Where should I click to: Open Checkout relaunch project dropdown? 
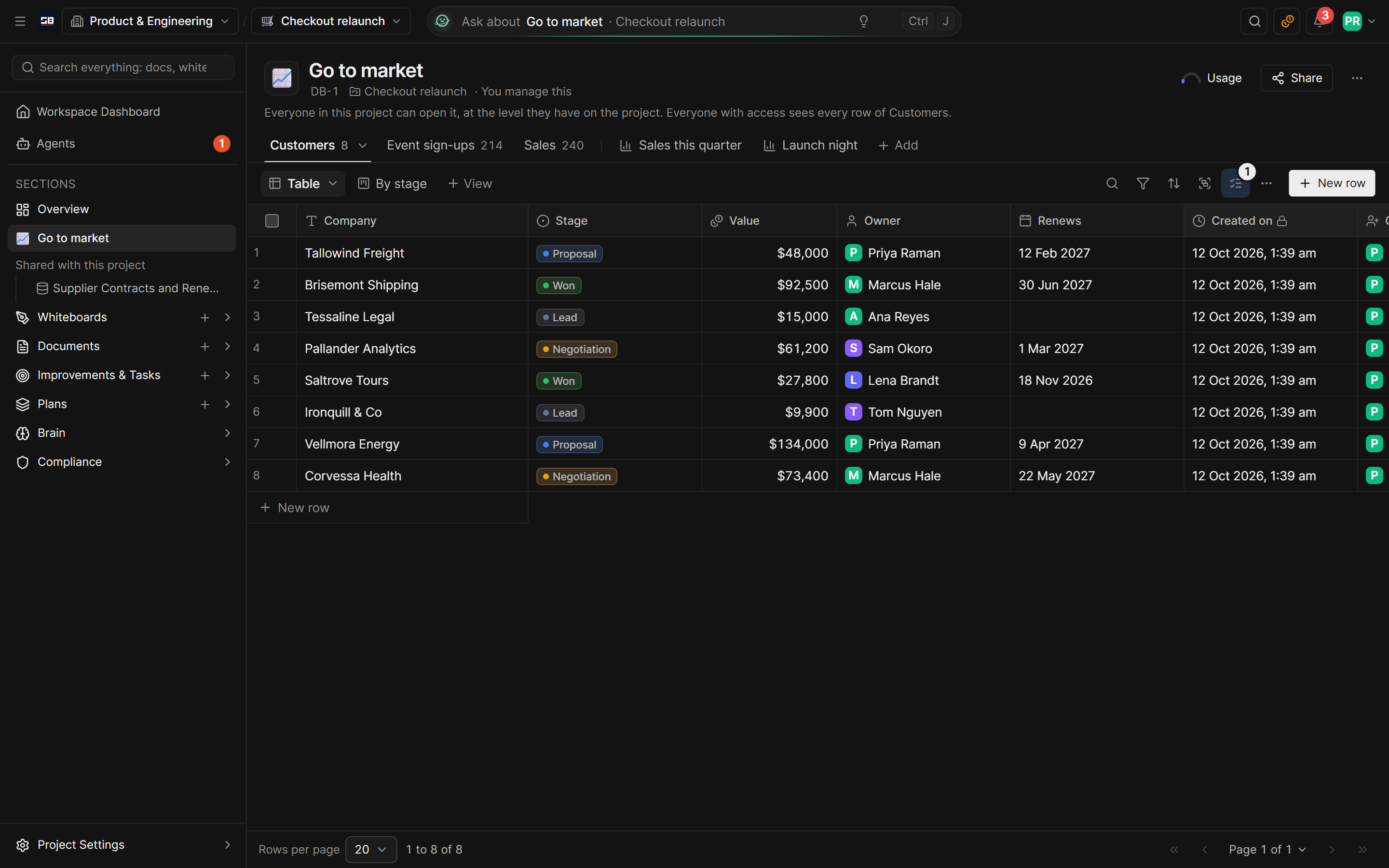click(330, 21)
